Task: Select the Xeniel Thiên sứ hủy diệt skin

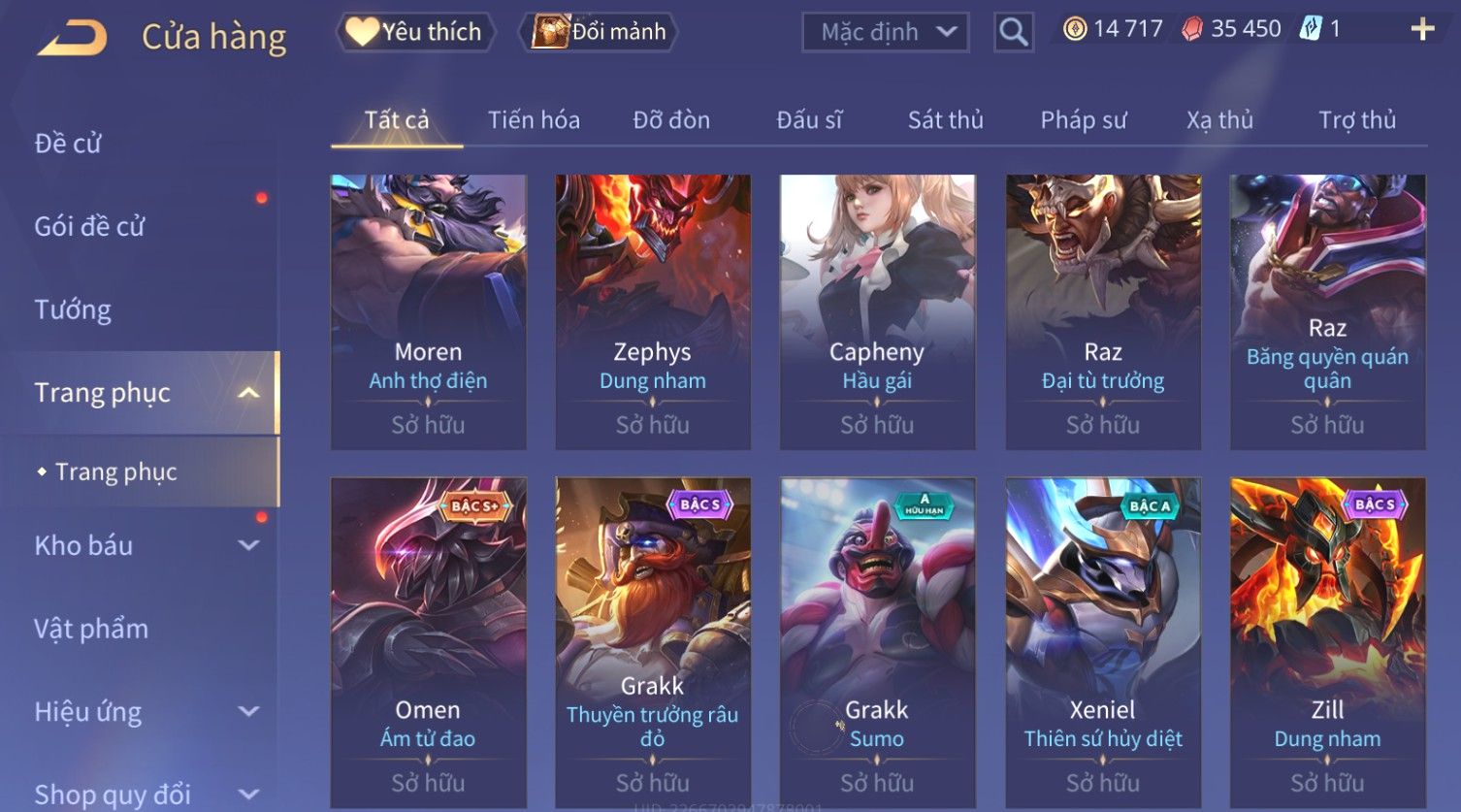Action: pyautogui.click(x=1103, y=642)
